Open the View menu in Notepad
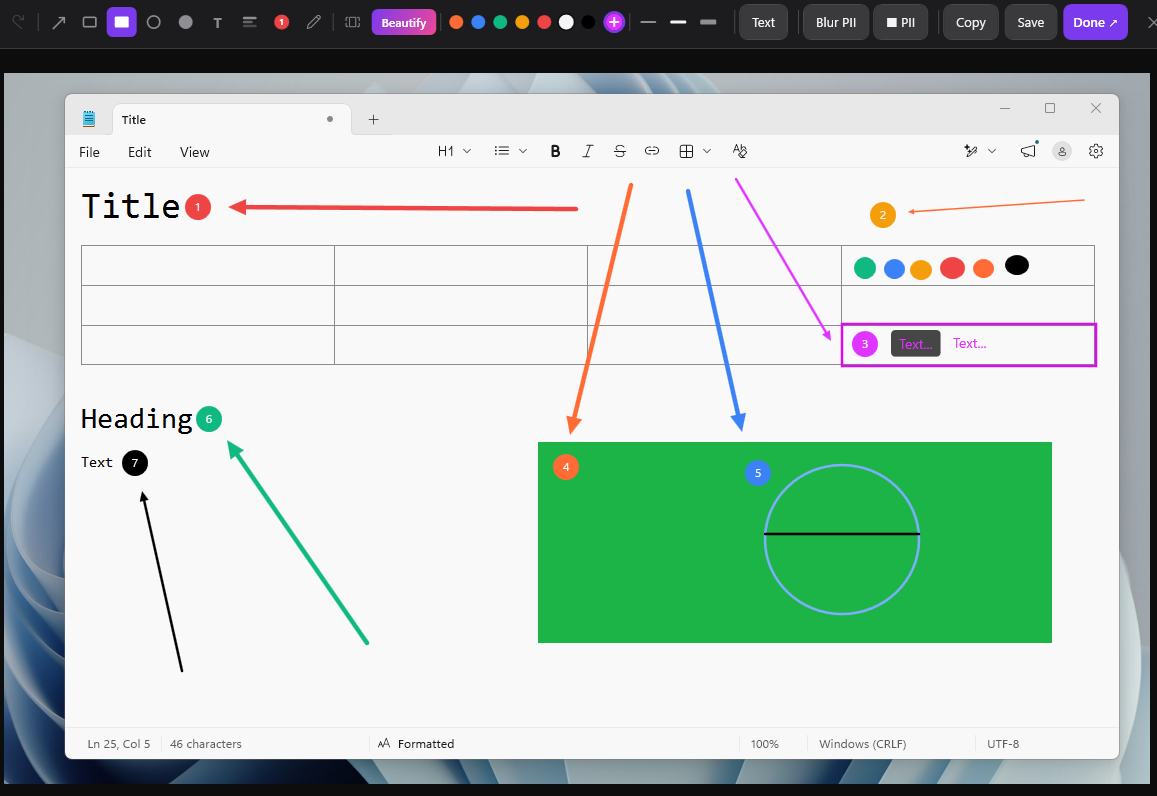Viewport: 1157px width, 796px height. coord(195,152)
